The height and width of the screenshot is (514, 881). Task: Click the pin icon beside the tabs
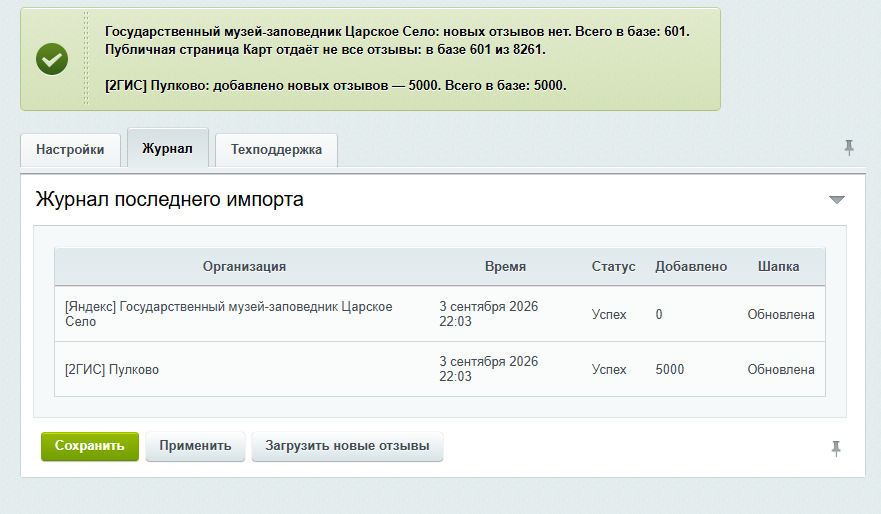coord(848,148)
